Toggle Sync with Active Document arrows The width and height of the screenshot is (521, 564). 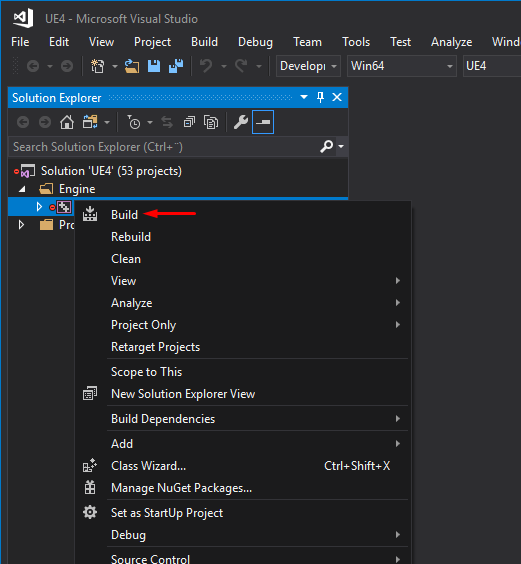click(167, 122)
